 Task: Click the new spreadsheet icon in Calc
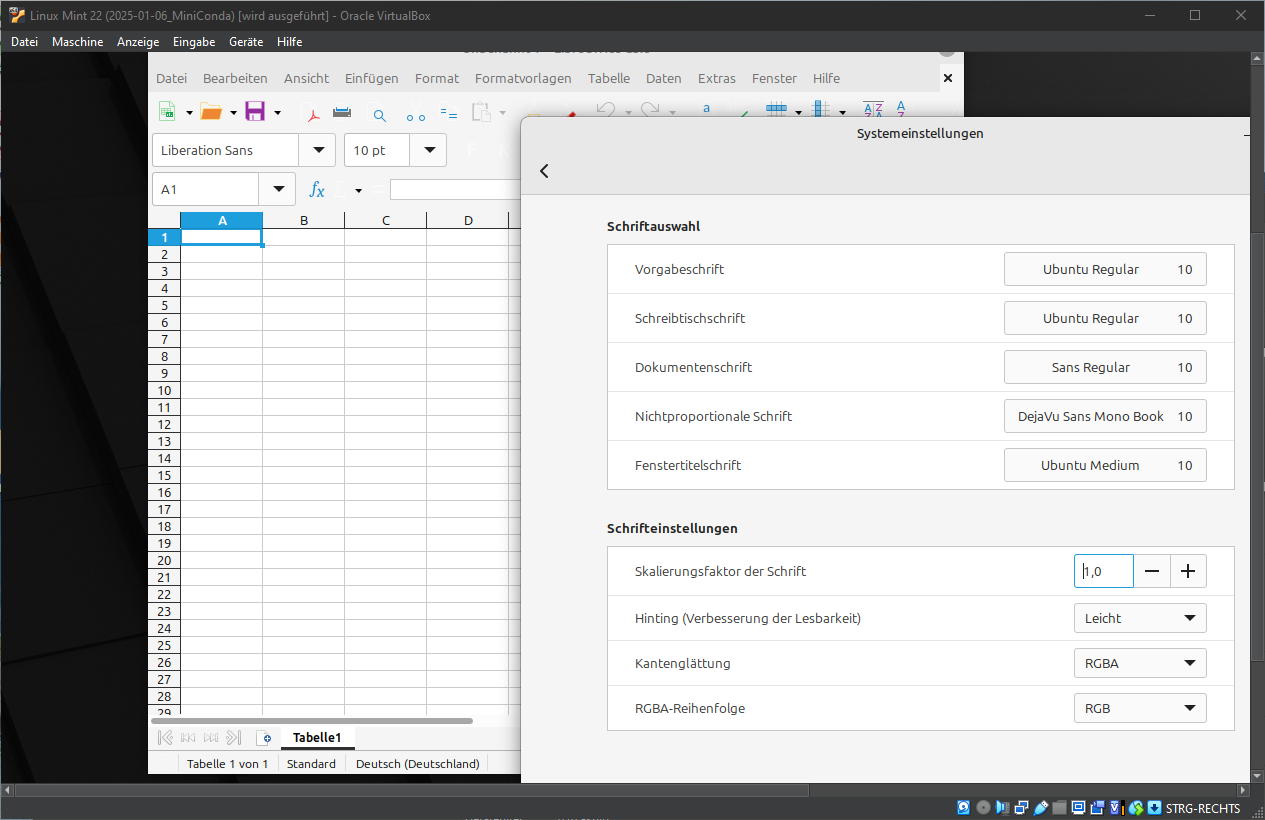click(167, 112)
